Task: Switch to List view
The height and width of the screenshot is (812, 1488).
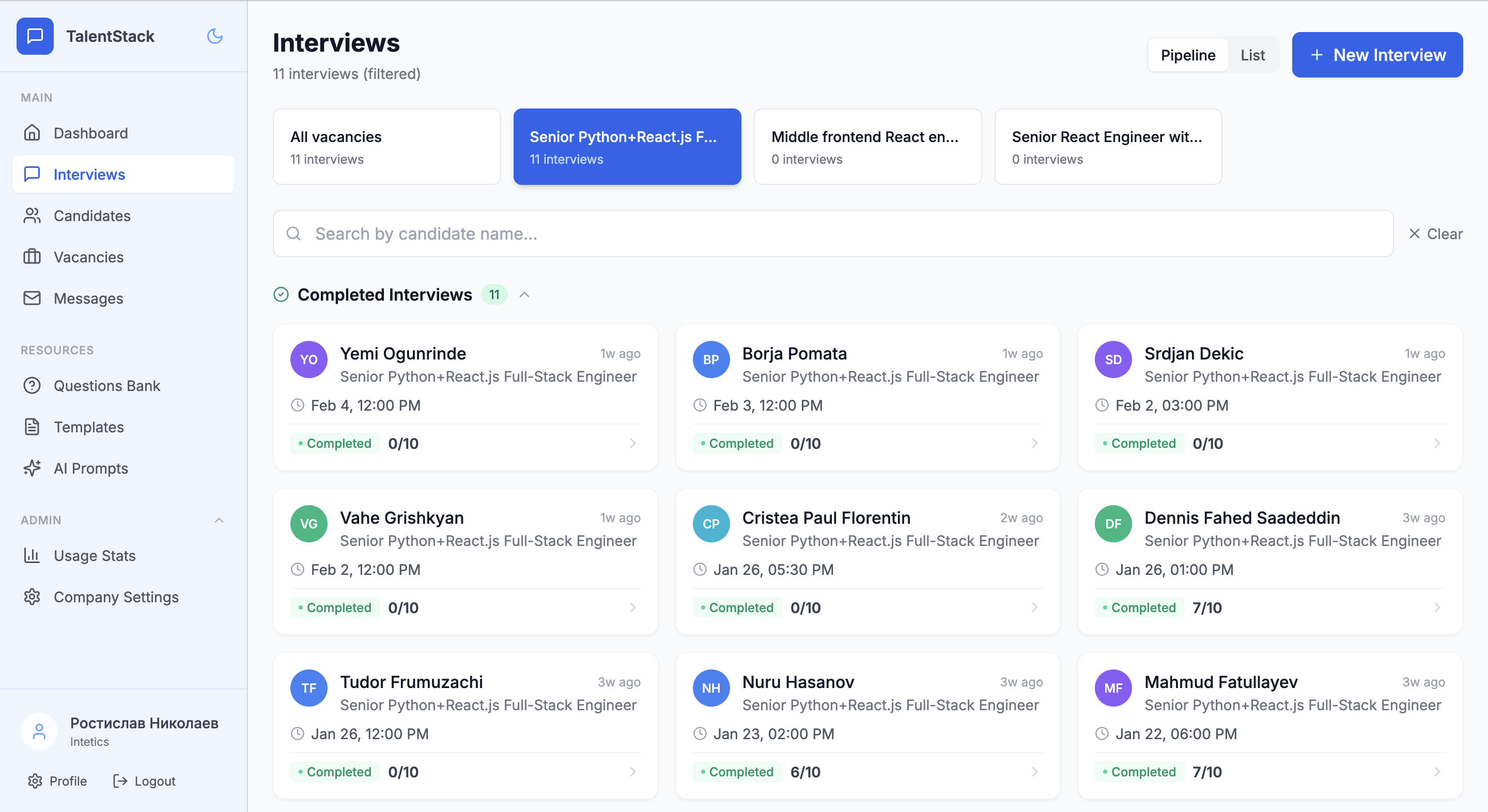Action: (1252, 55)
